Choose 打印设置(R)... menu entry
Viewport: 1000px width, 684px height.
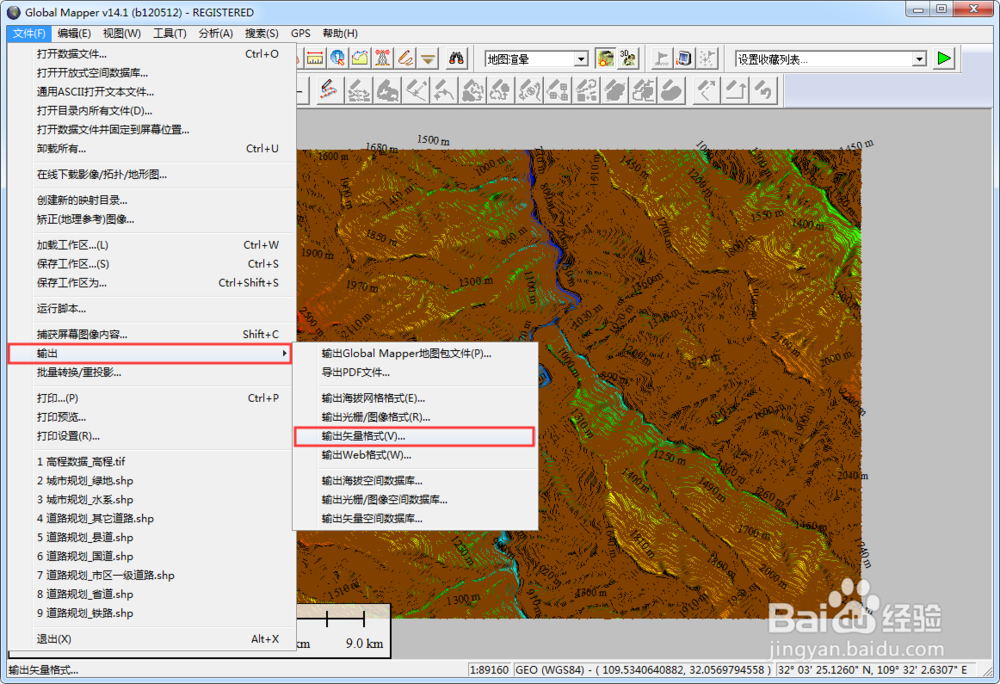[152, 436]
